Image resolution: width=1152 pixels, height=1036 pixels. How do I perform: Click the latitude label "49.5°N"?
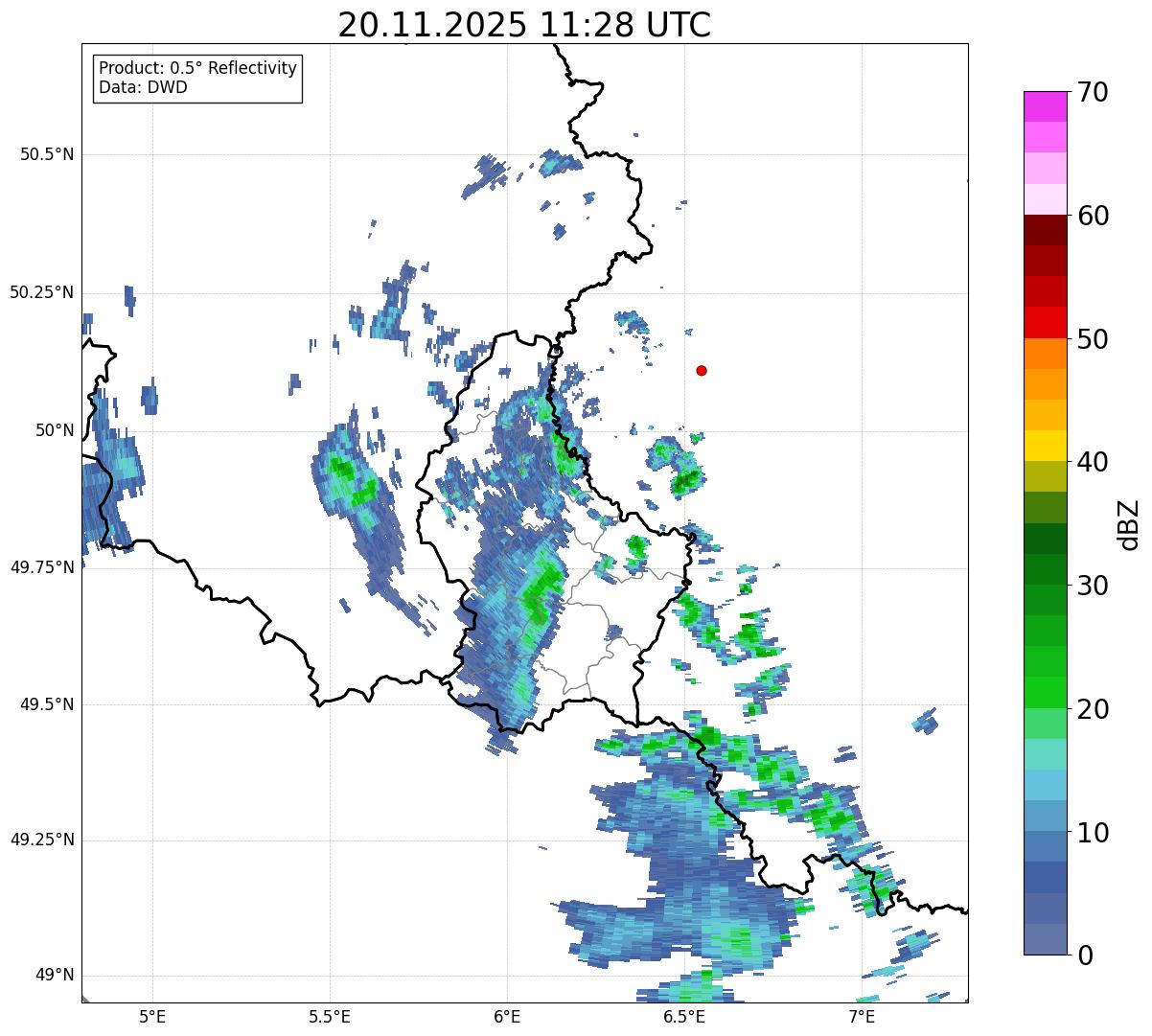click(47, 704)
